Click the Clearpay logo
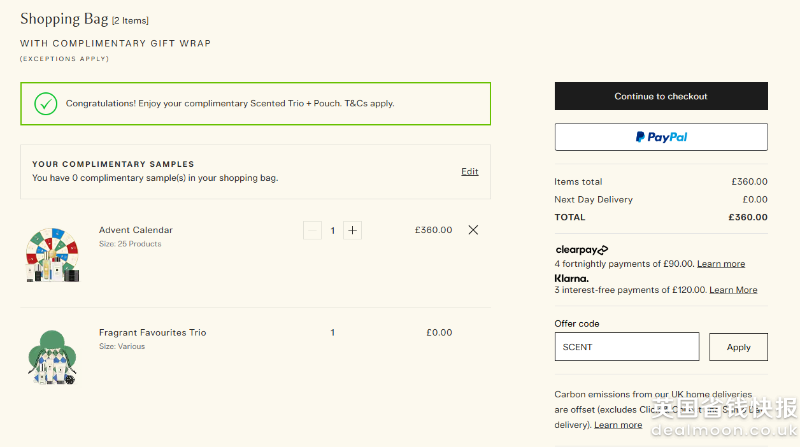This screenshot has width=800, height=447. (581, 249)
